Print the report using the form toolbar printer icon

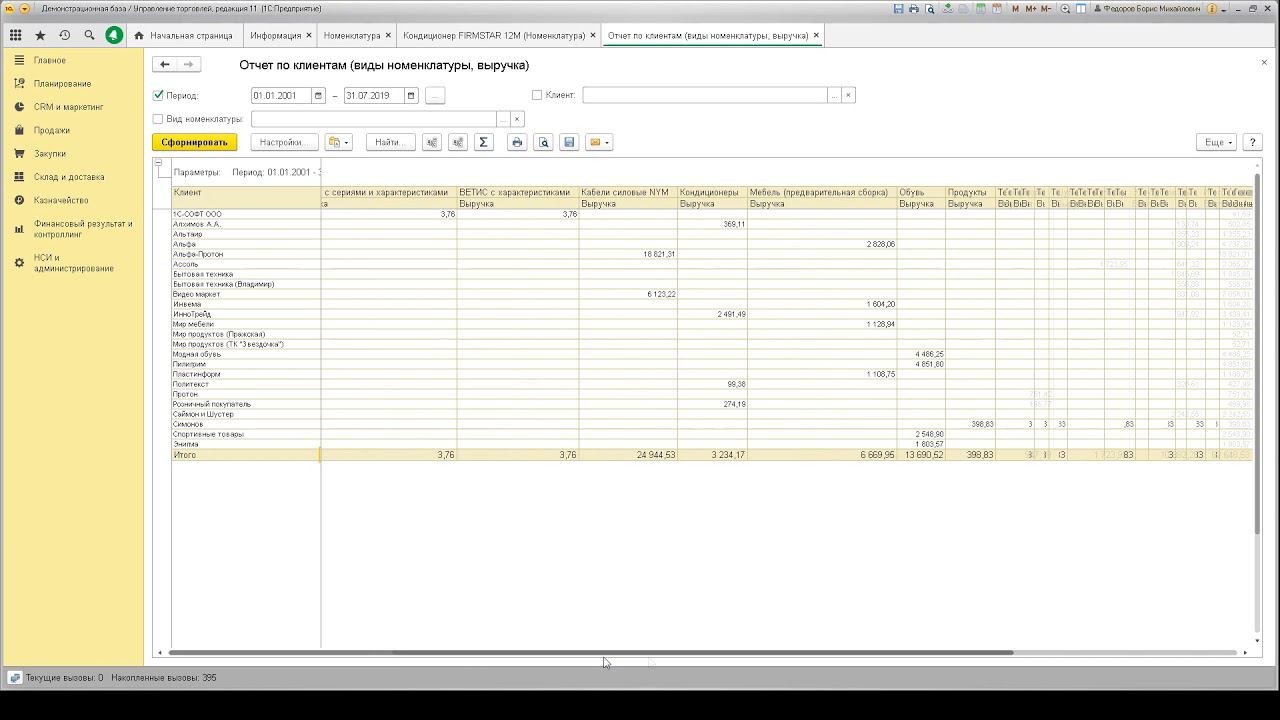[x=517, y=142]
